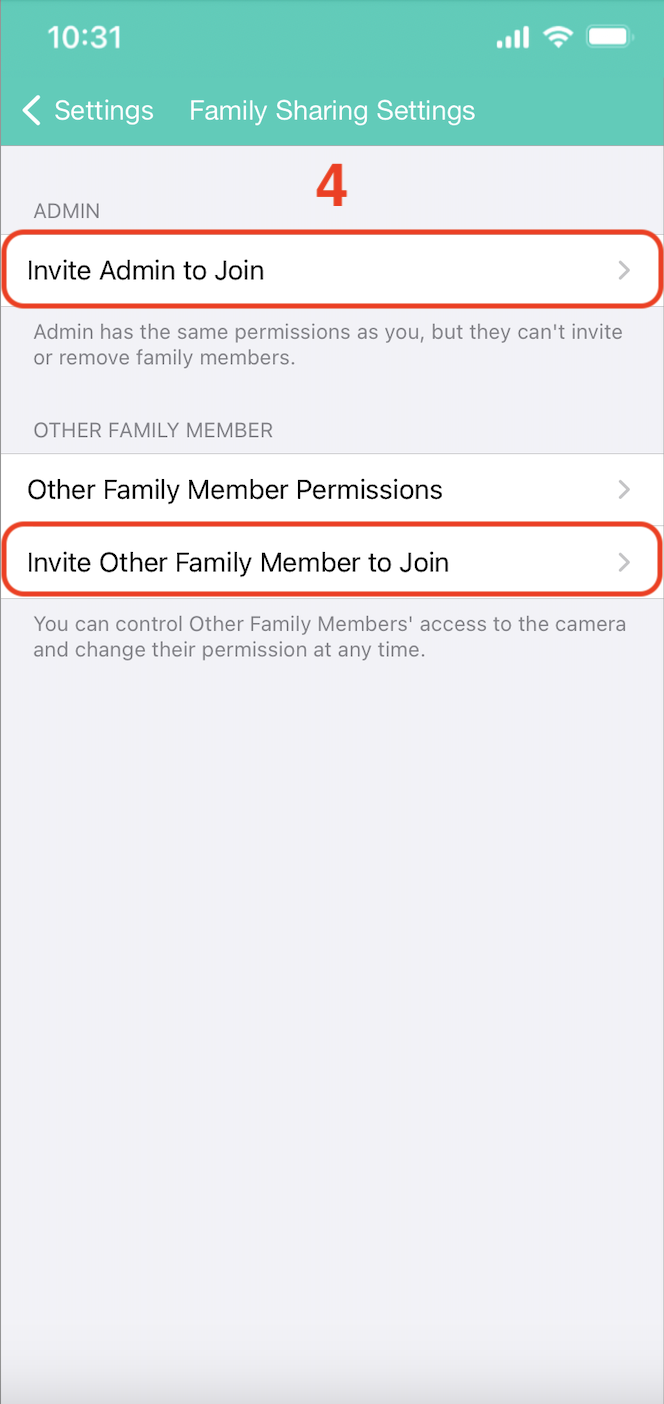This screenshot has height=1404, width=664.
Task: Tap the 10:31 clock in status bar
Action: [84, 38]
